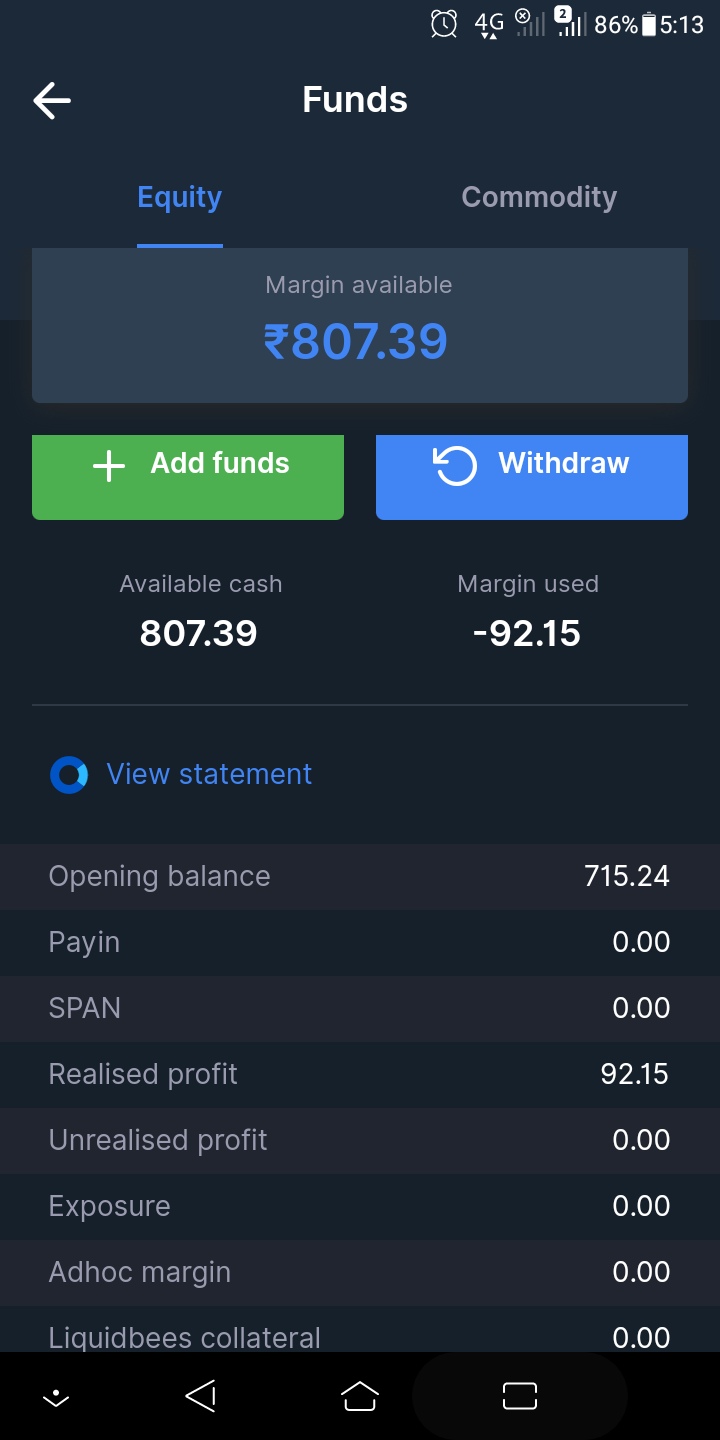This screenshot has width=720, height=1440.
Task: Select the Opening balance row
Action: 360,876
